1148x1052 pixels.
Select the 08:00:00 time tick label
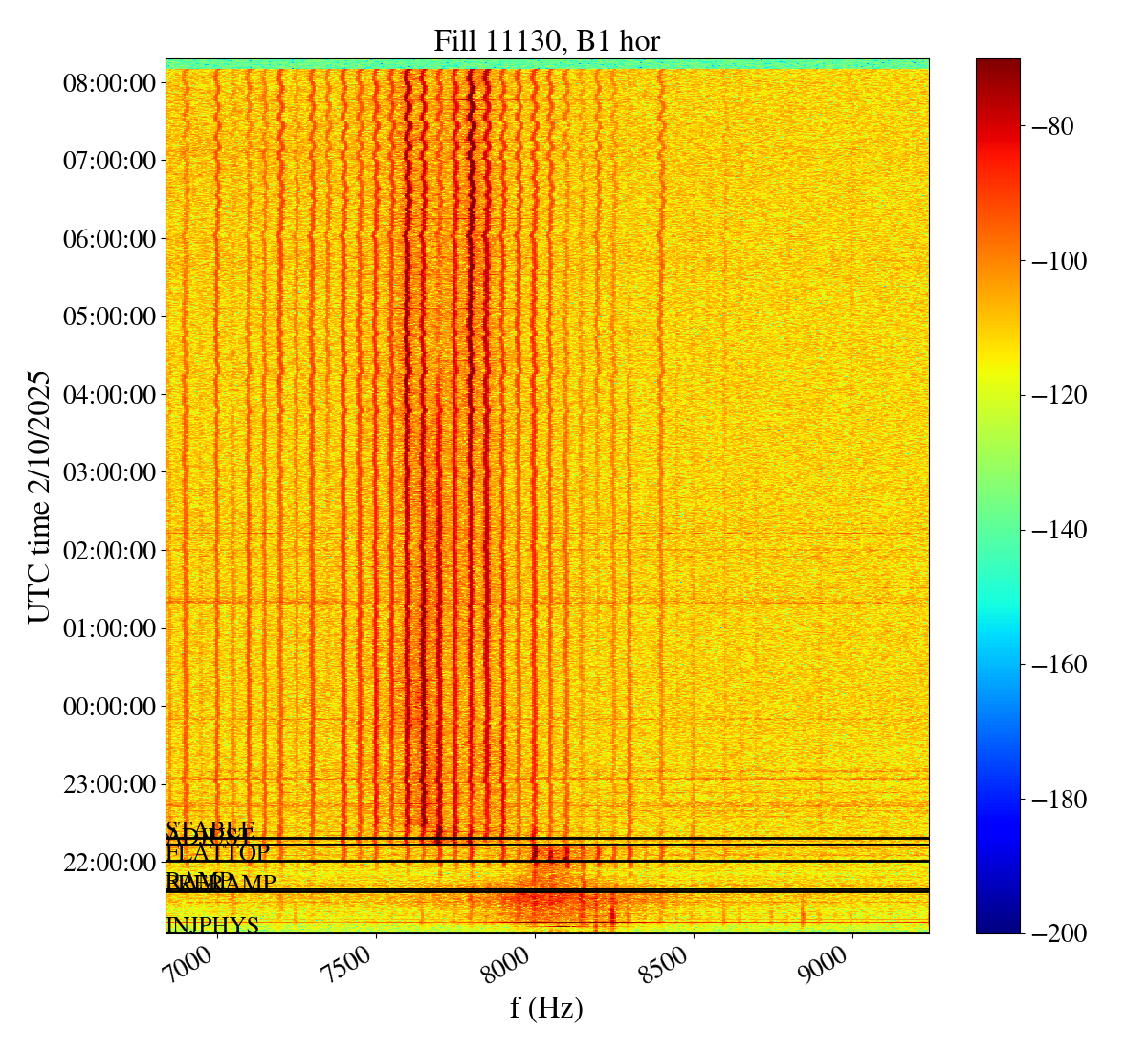pos(109,82)
